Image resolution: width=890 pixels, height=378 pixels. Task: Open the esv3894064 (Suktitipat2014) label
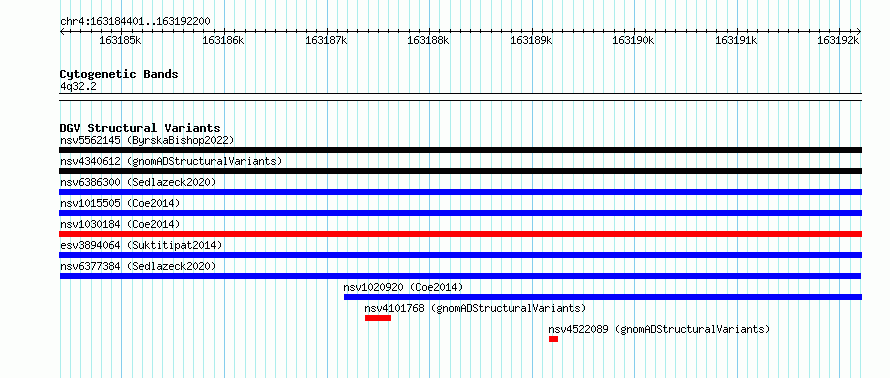point(141,245)
